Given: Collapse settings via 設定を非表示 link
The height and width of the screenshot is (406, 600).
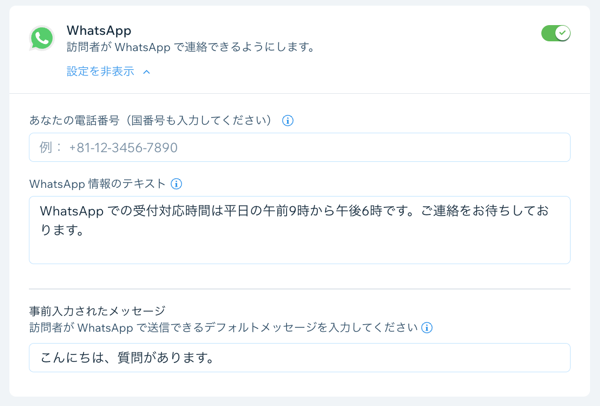Looking at the screenshot, I should (101, 71).
